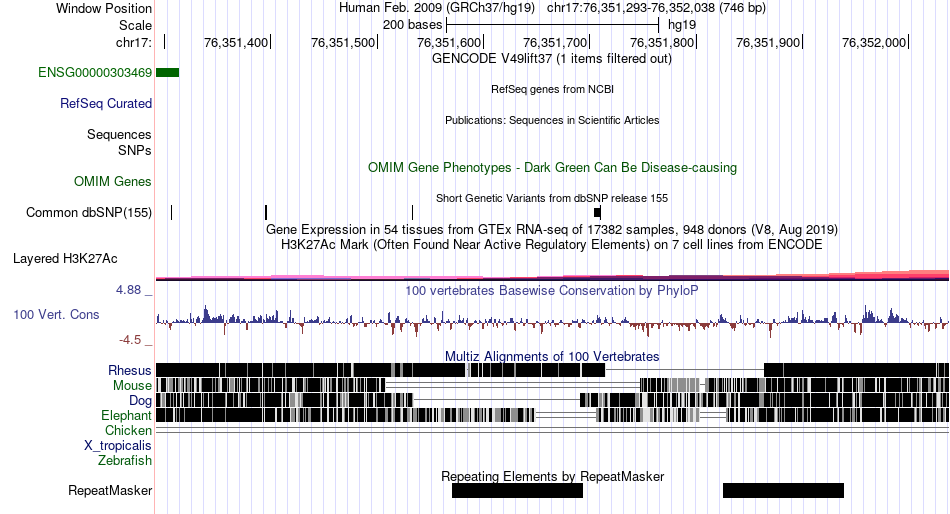Select the Chicken alignment label
The width and height of the screenshot is (950, 514).
click(x=128, y=430)
